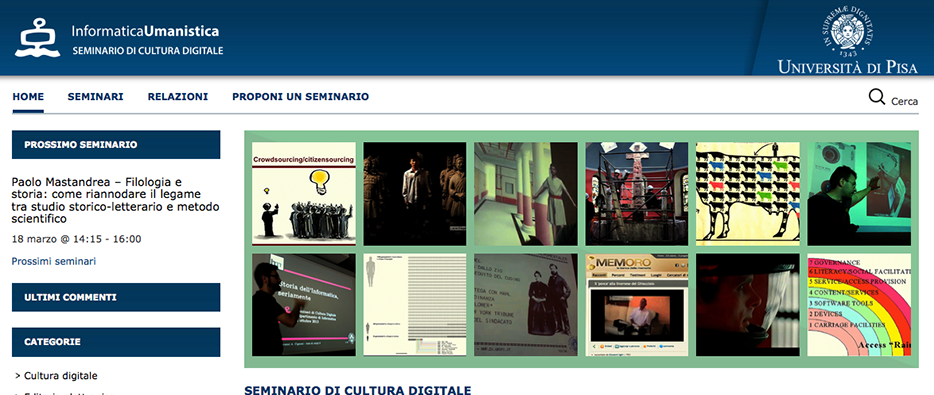Click the Crowdsourcing/citizensourcing thumbnail
934x395 pixels.
pyautogui.click(x=304, y=194)
